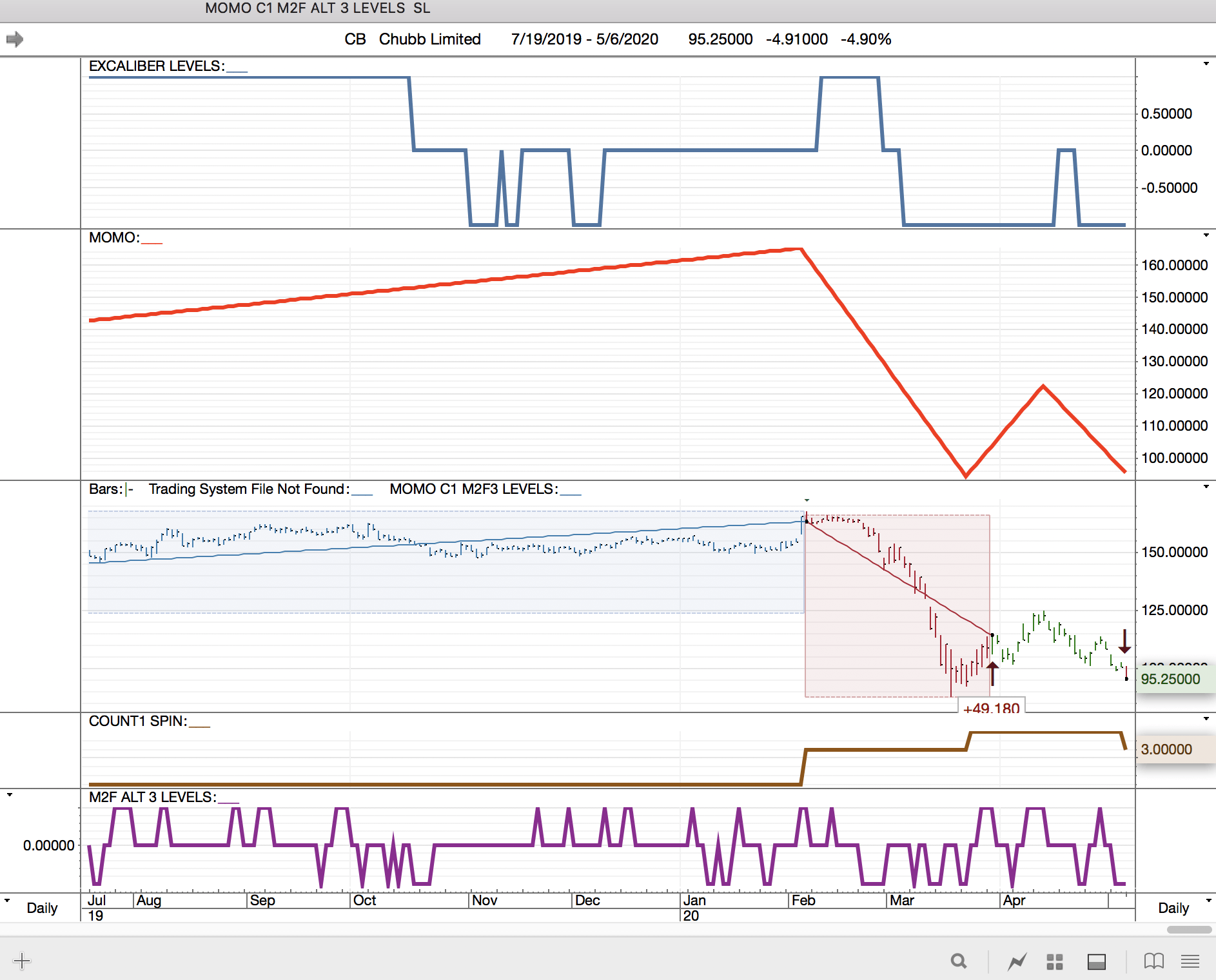
Task: Open the four-square grid layout icon
Action: (1055, 962)
